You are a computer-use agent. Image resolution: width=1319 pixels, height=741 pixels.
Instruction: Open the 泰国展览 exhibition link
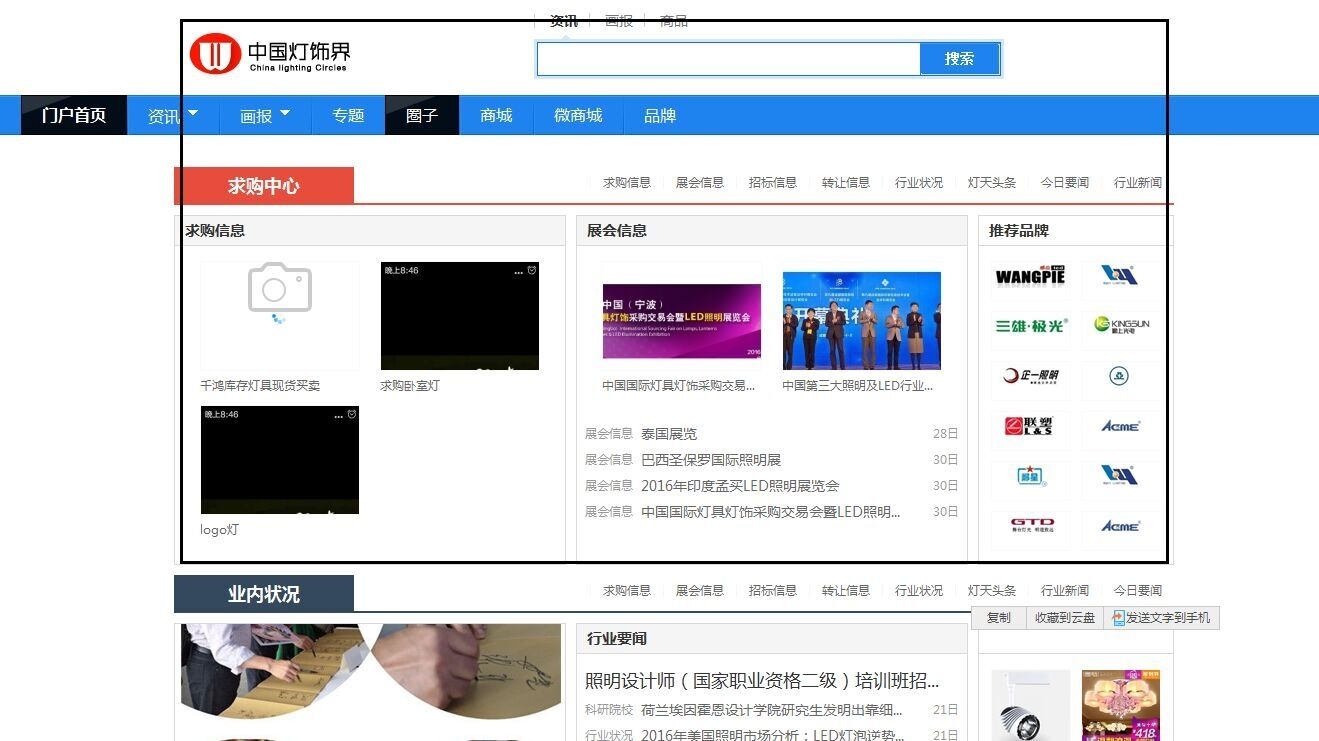click(x=669, y=434)
